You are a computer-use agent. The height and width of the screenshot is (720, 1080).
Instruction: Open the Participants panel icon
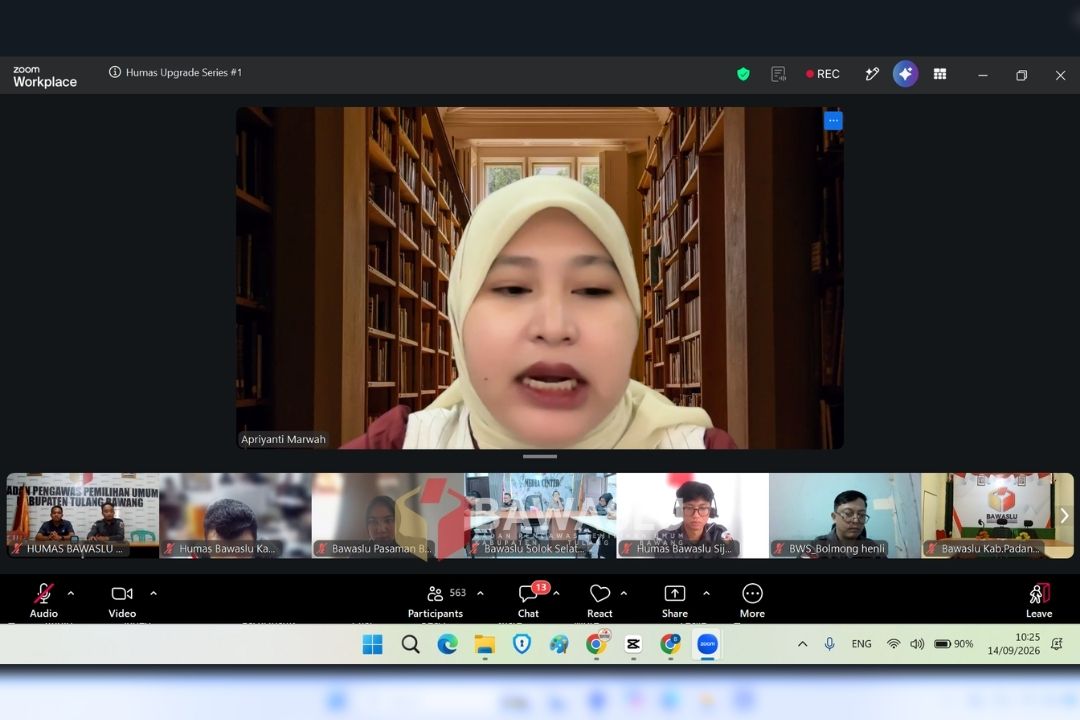pos(435,593)
